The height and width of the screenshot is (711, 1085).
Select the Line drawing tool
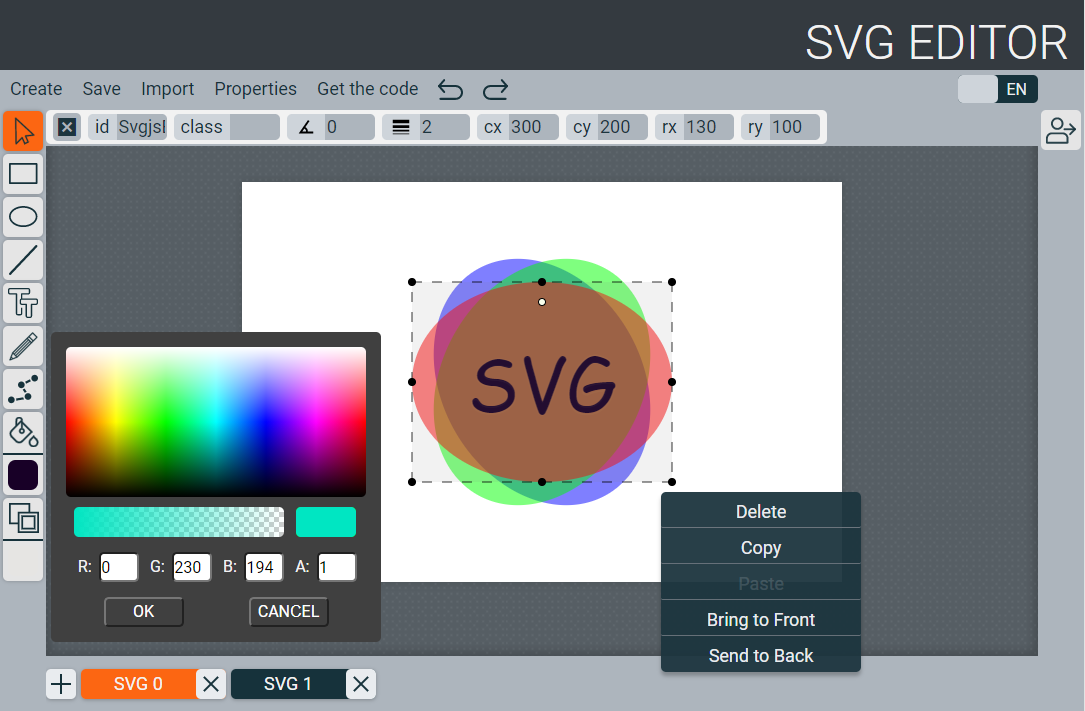(x=22, y=260)
